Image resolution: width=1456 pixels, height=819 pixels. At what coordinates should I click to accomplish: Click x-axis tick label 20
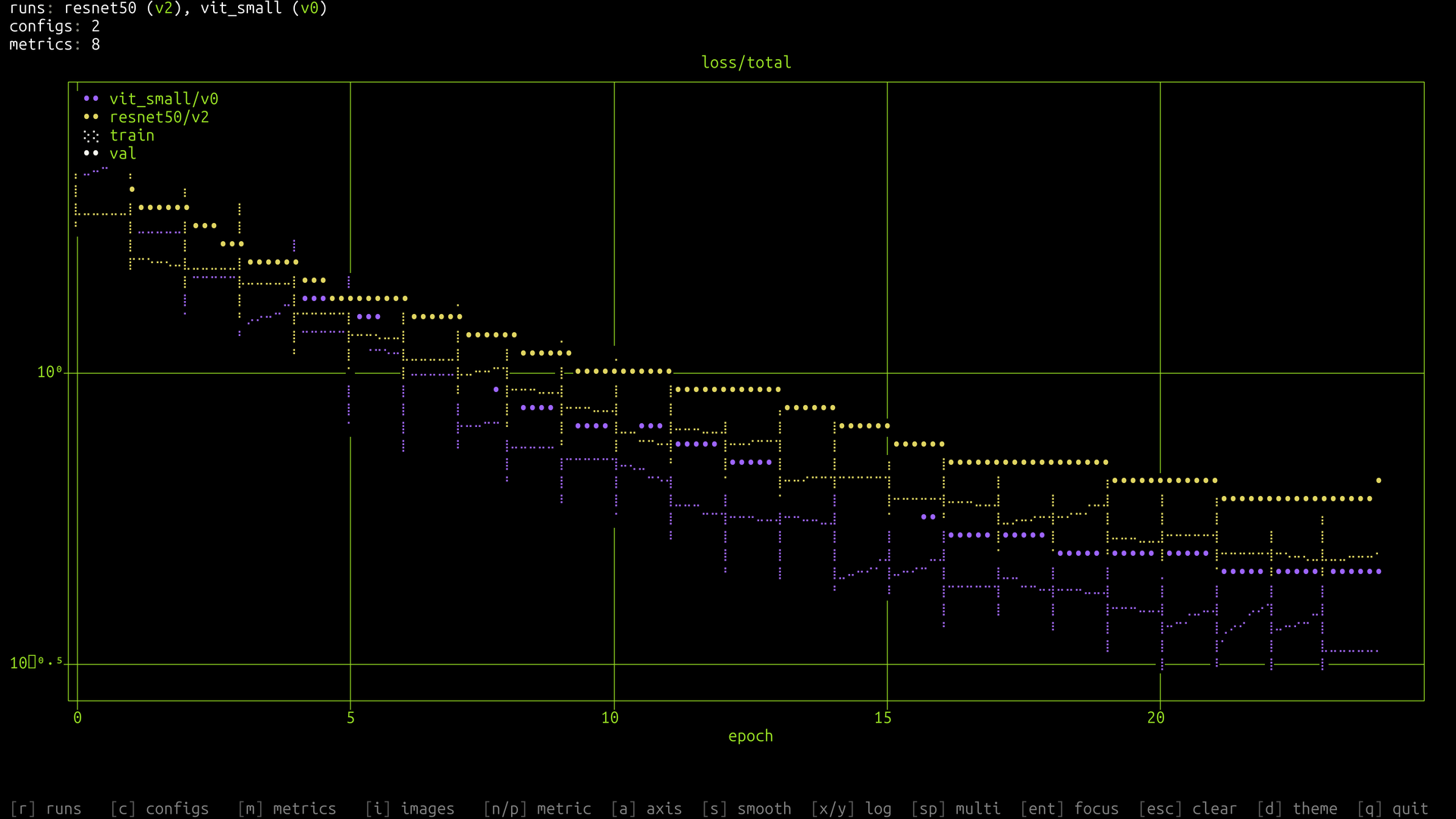[1156, 717]
